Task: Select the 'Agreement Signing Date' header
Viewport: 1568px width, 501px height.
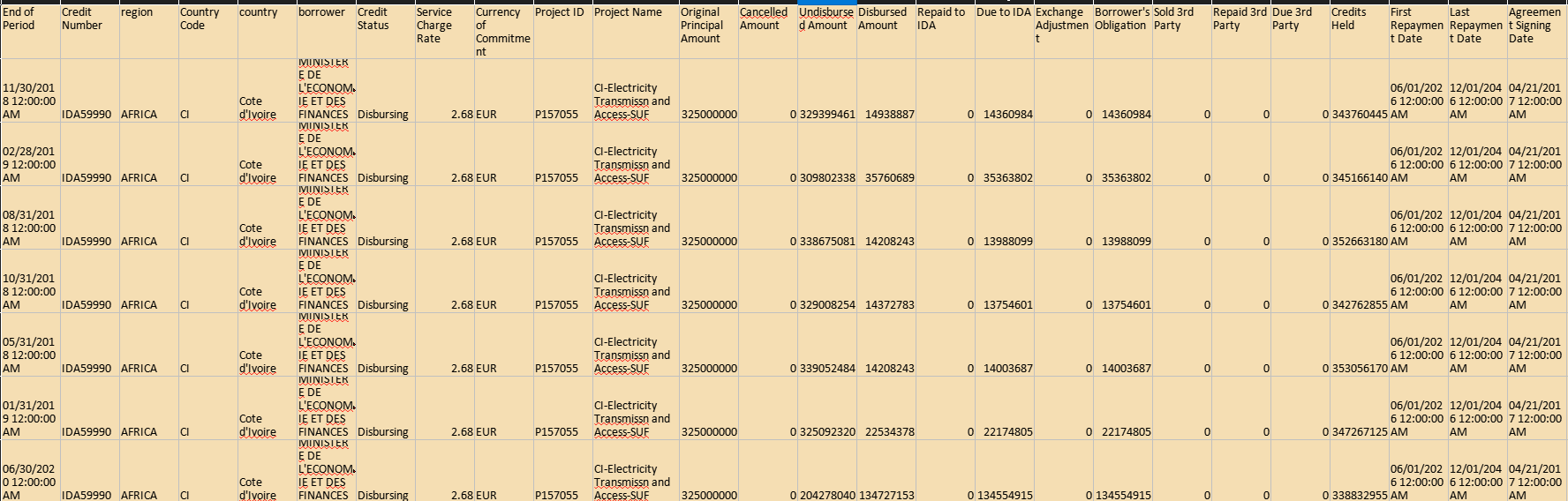Action: (1536, 32)
